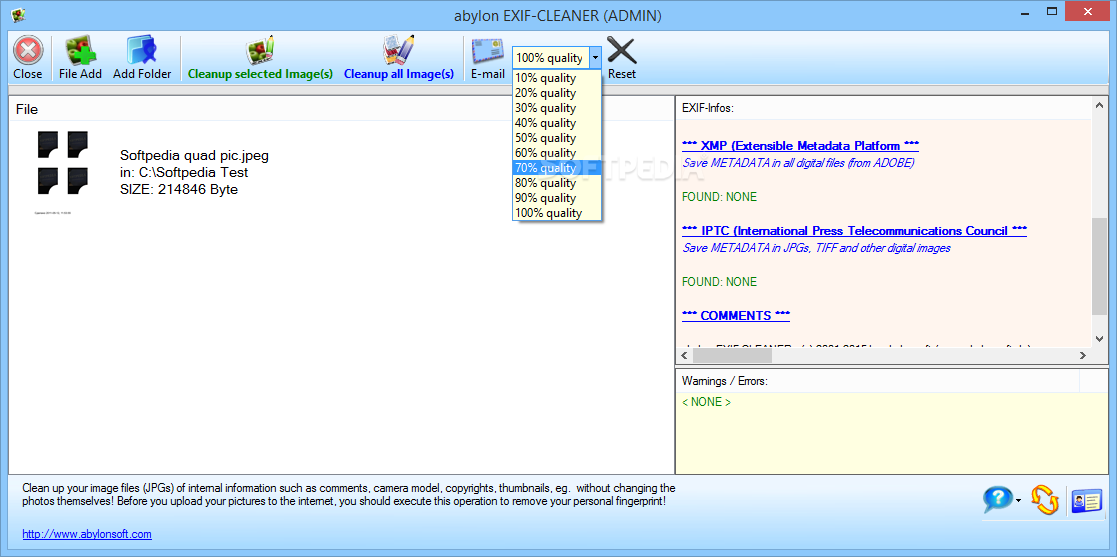Click the text Save METADATA in all digital files
The image size is (1117, 557).
798,163
